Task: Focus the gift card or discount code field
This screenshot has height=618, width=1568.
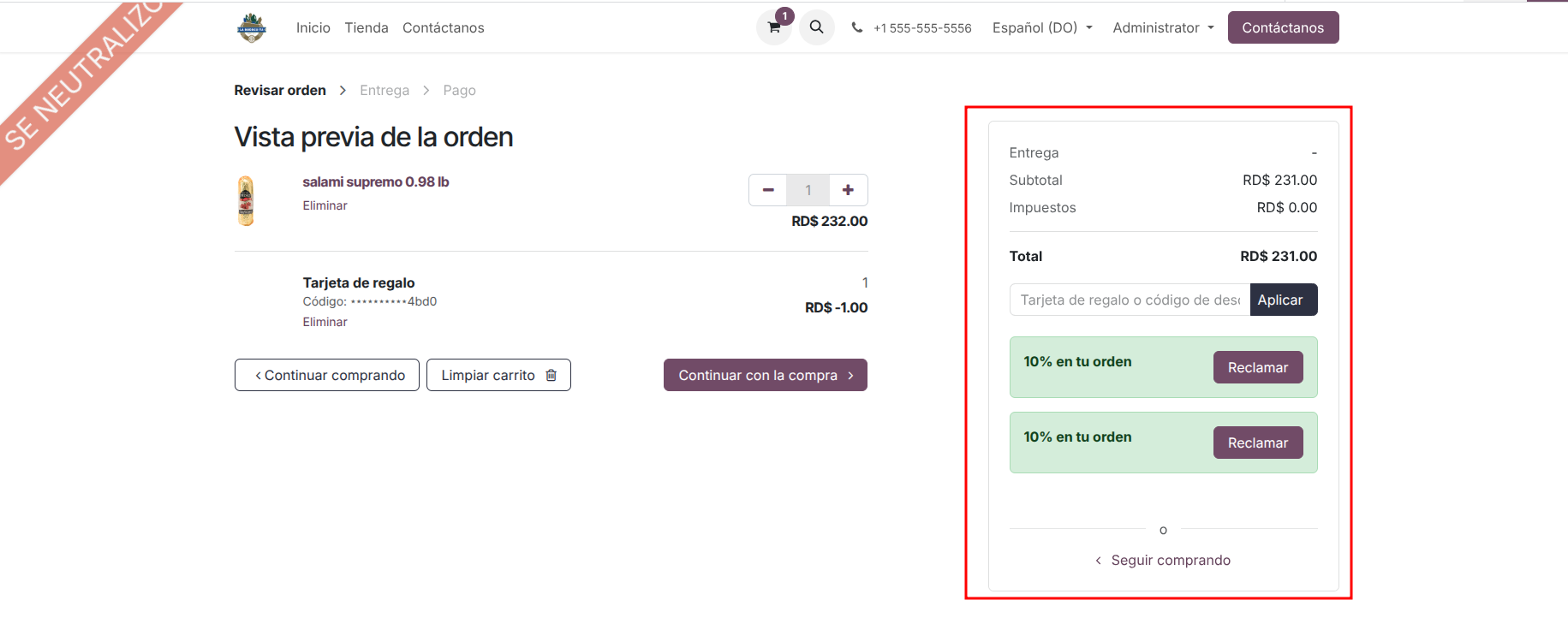Action: [x=1130, y=300]
